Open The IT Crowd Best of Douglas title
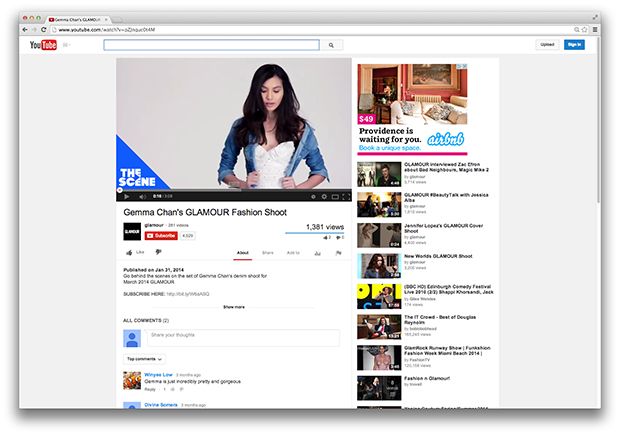This screenshot has height=435, width=620. tap(440, 320)
